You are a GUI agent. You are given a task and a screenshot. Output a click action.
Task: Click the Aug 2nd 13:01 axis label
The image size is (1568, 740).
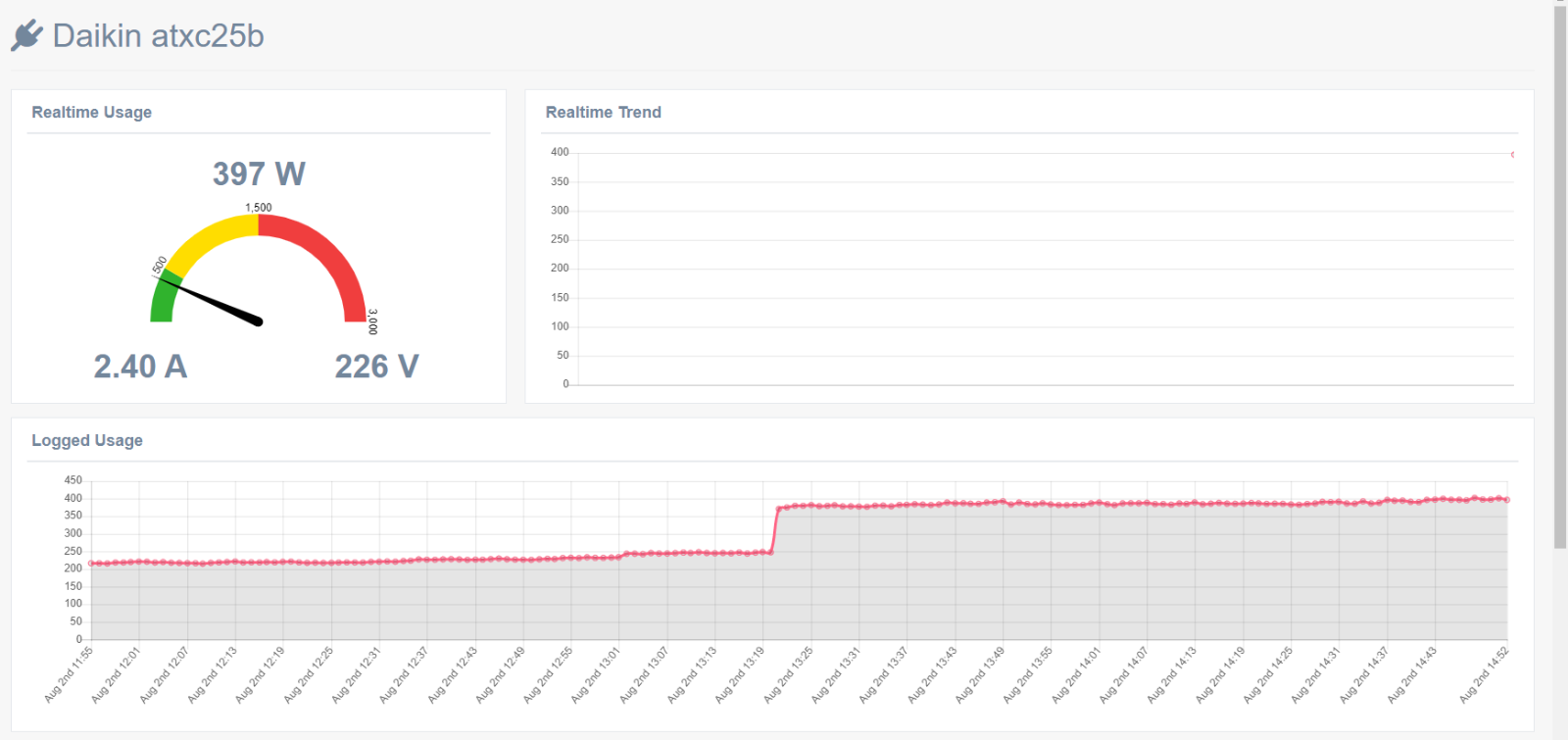point(595,674)
